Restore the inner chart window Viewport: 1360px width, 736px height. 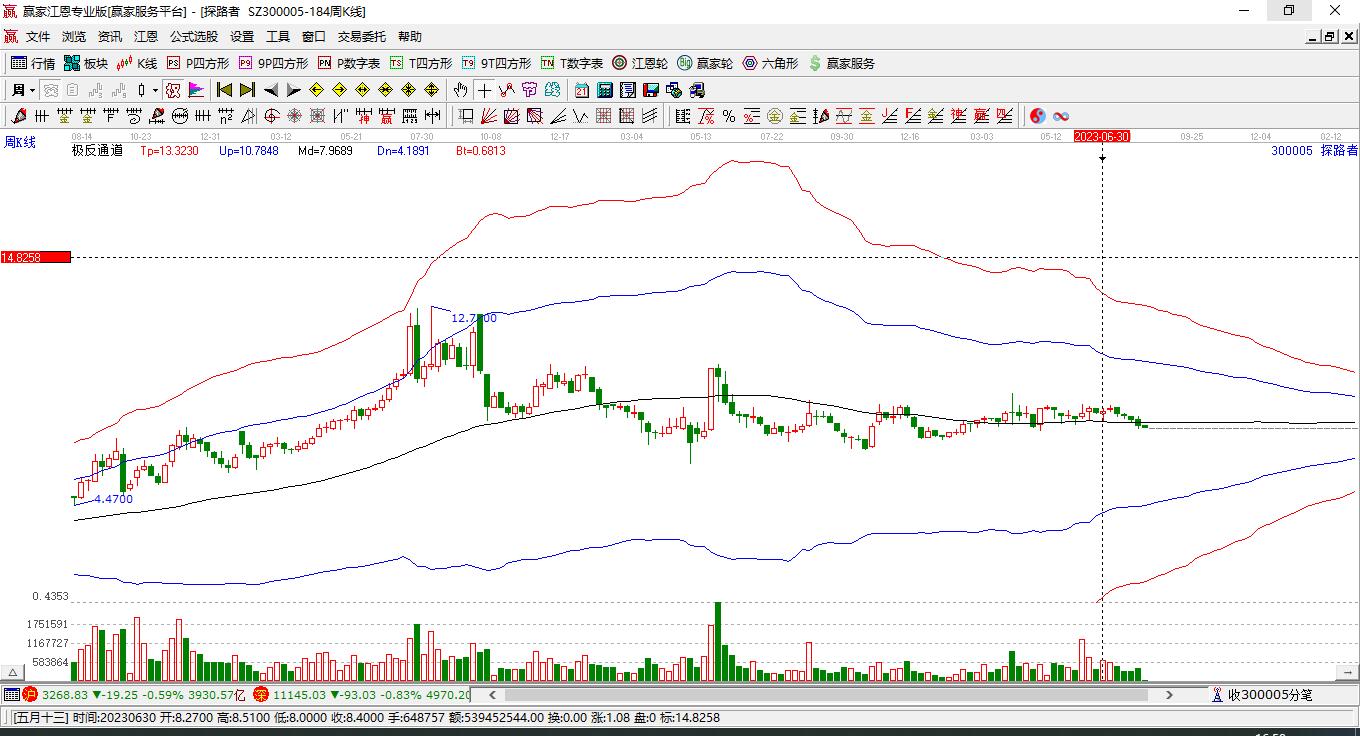1329,37
